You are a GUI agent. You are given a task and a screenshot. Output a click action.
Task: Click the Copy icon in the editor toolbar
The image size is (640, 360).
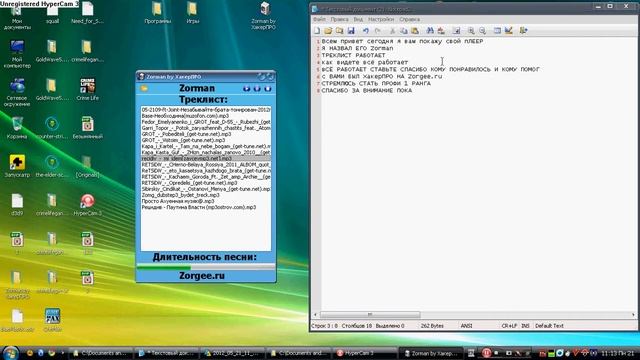[404, 31]
